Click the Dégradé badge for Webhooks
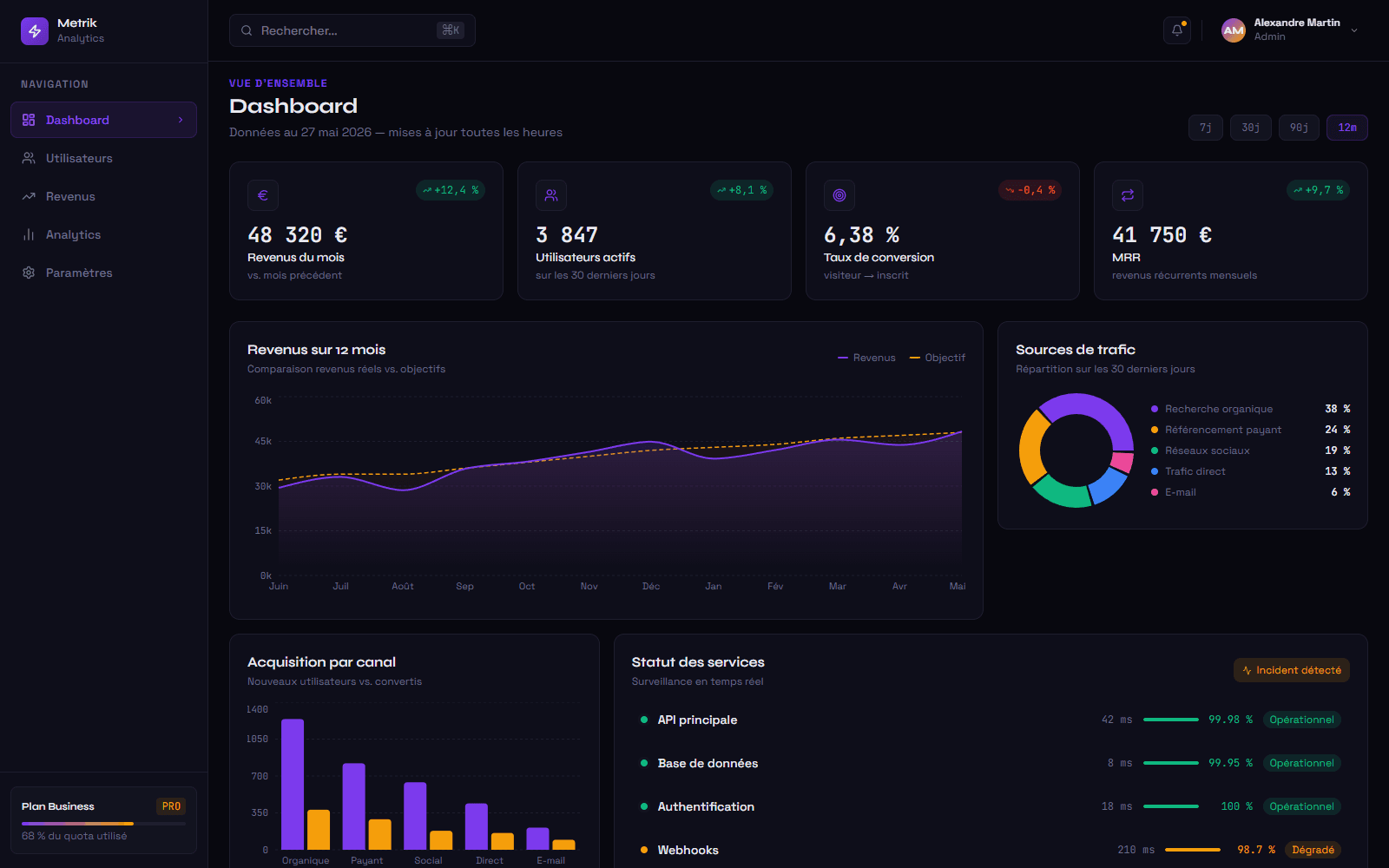1389x868 pixels. (x=1313, y=850)
